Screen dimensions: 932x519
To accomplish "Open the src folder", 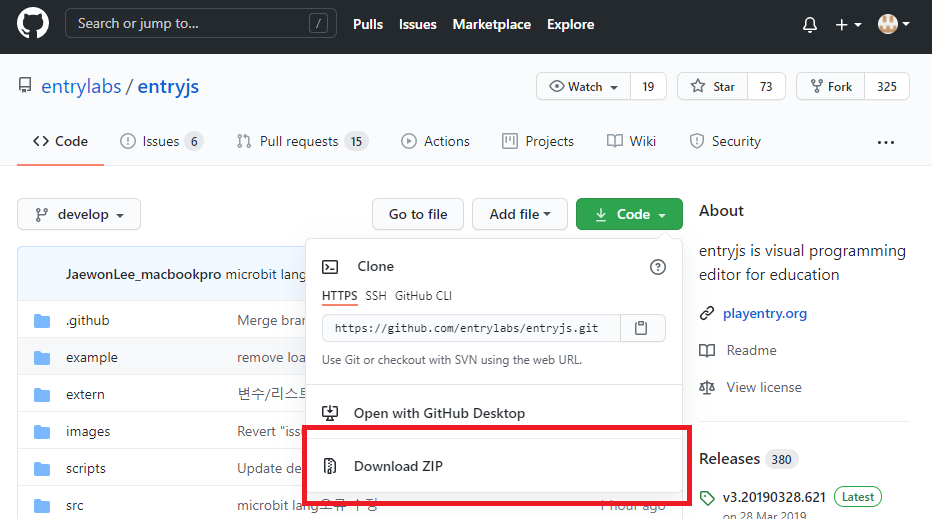I will pos(75,505).
